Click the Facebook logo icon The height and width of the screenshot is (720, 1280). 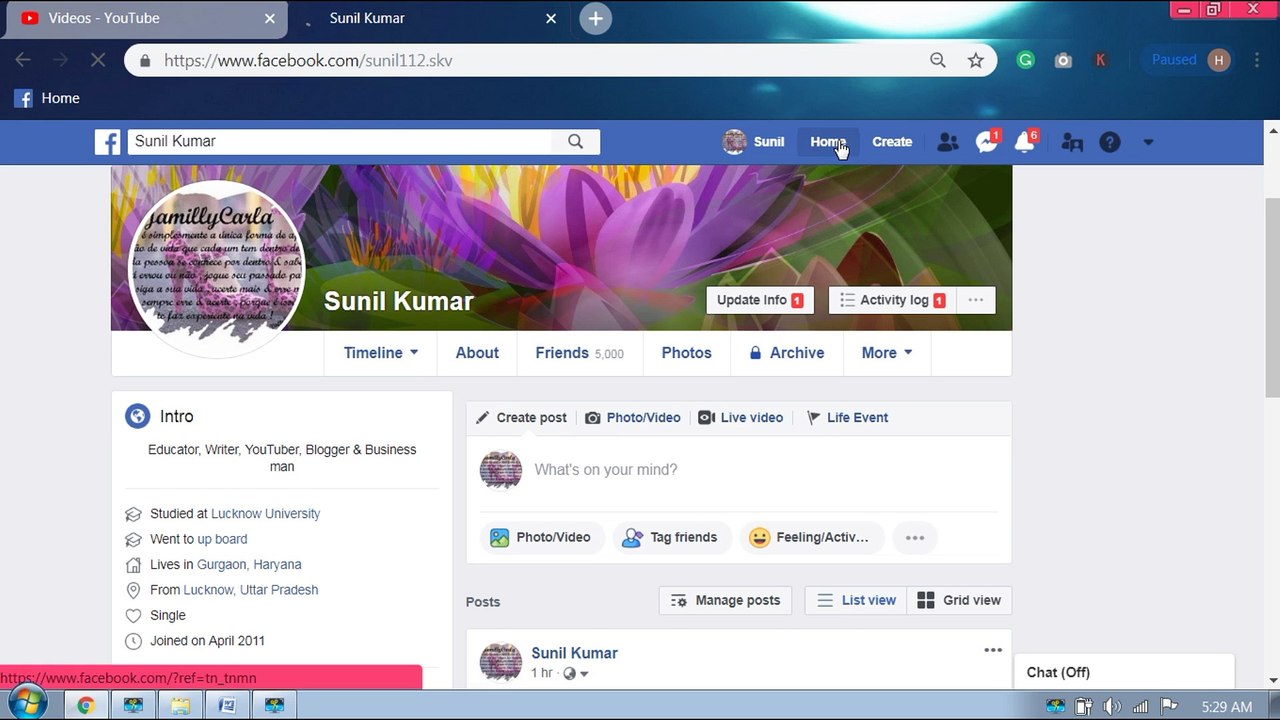coord(108,142)
